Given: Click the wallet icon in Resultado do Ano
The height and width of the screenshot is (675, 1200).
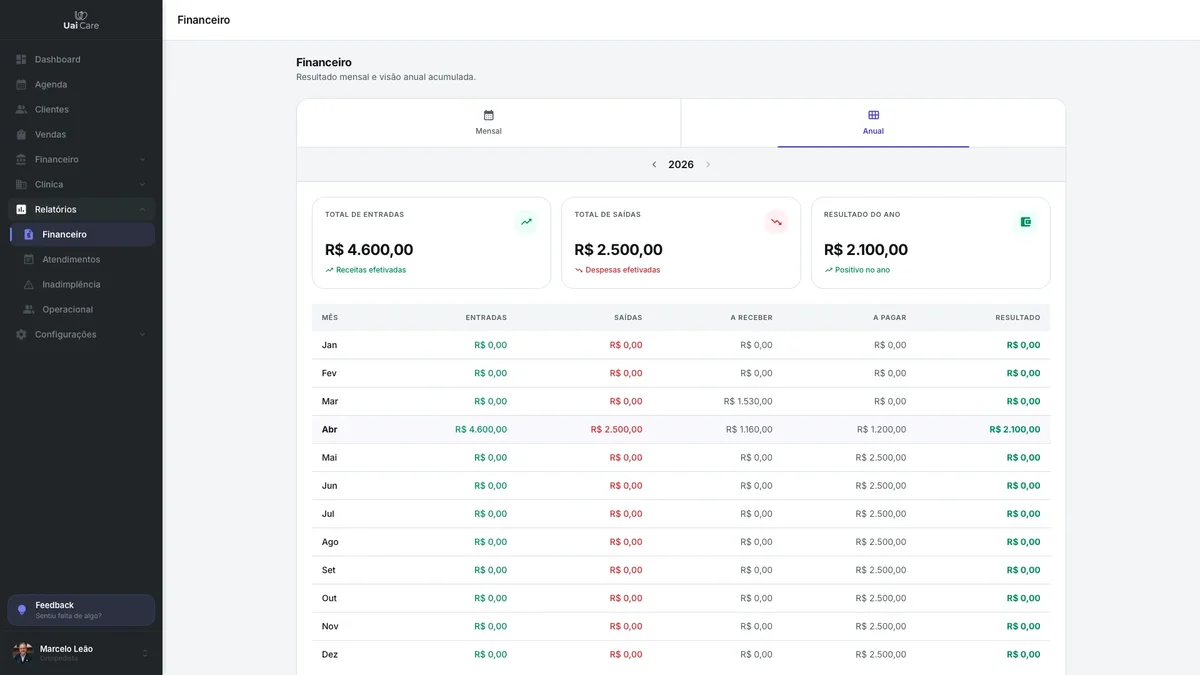Looking at the screenshot, I should pos(1026,222).
